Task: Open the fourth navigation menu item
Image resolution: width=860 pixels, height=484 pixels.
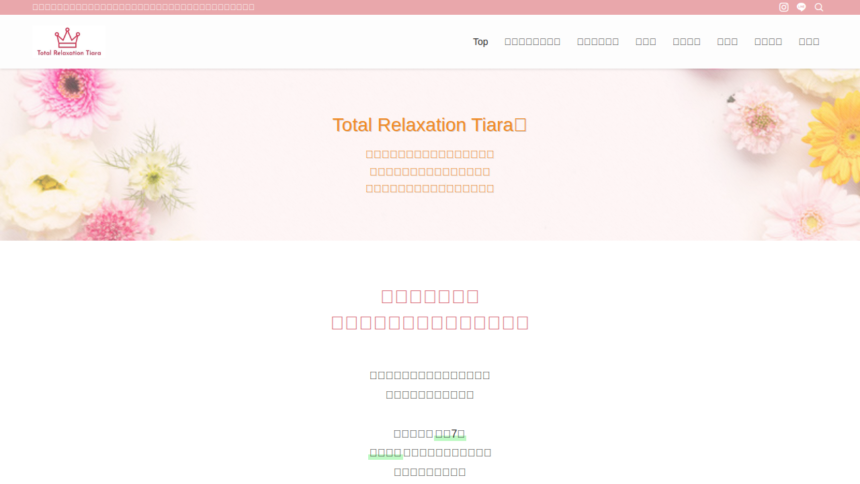Action: click(645, 42)
